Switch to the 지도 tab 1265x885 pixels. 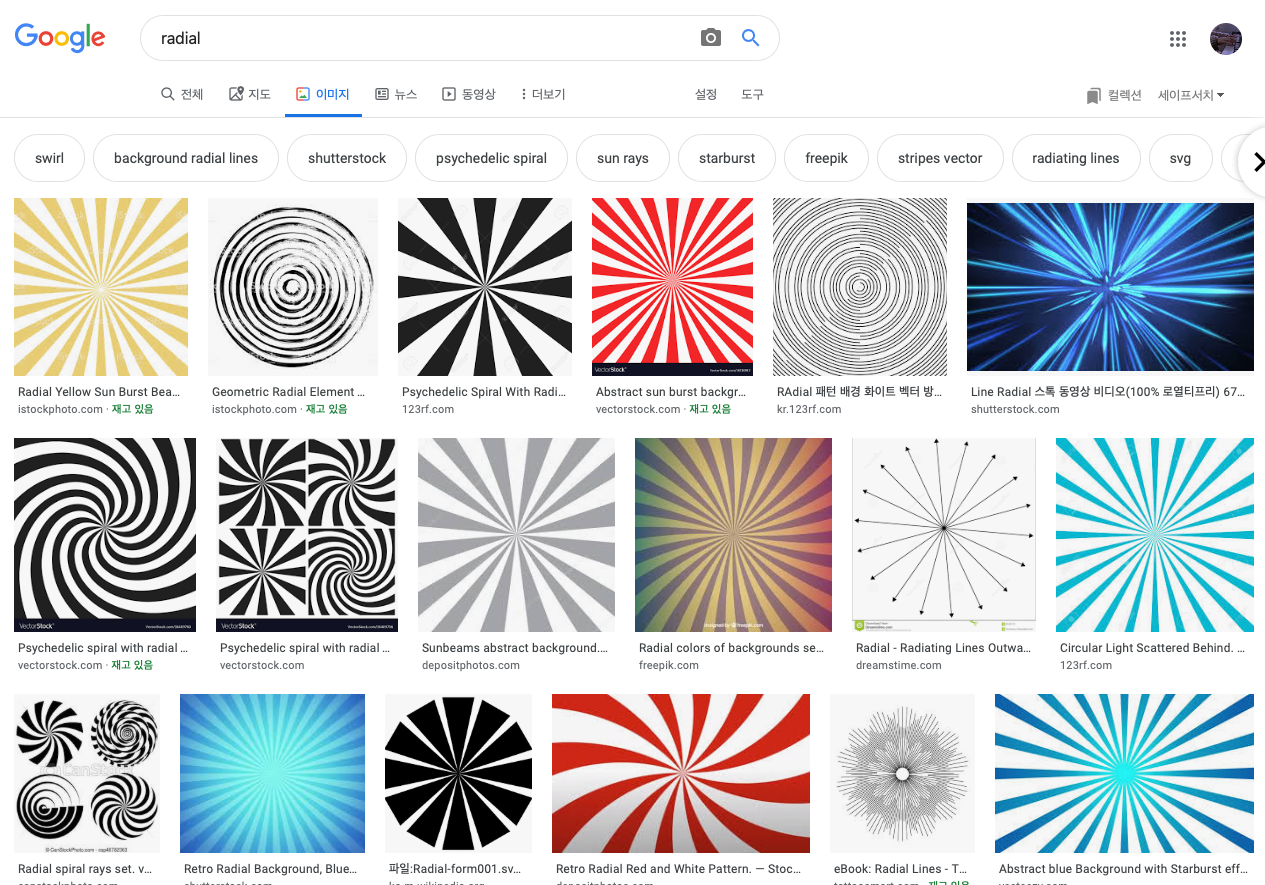pyautogui.click(x=250, y=94)
